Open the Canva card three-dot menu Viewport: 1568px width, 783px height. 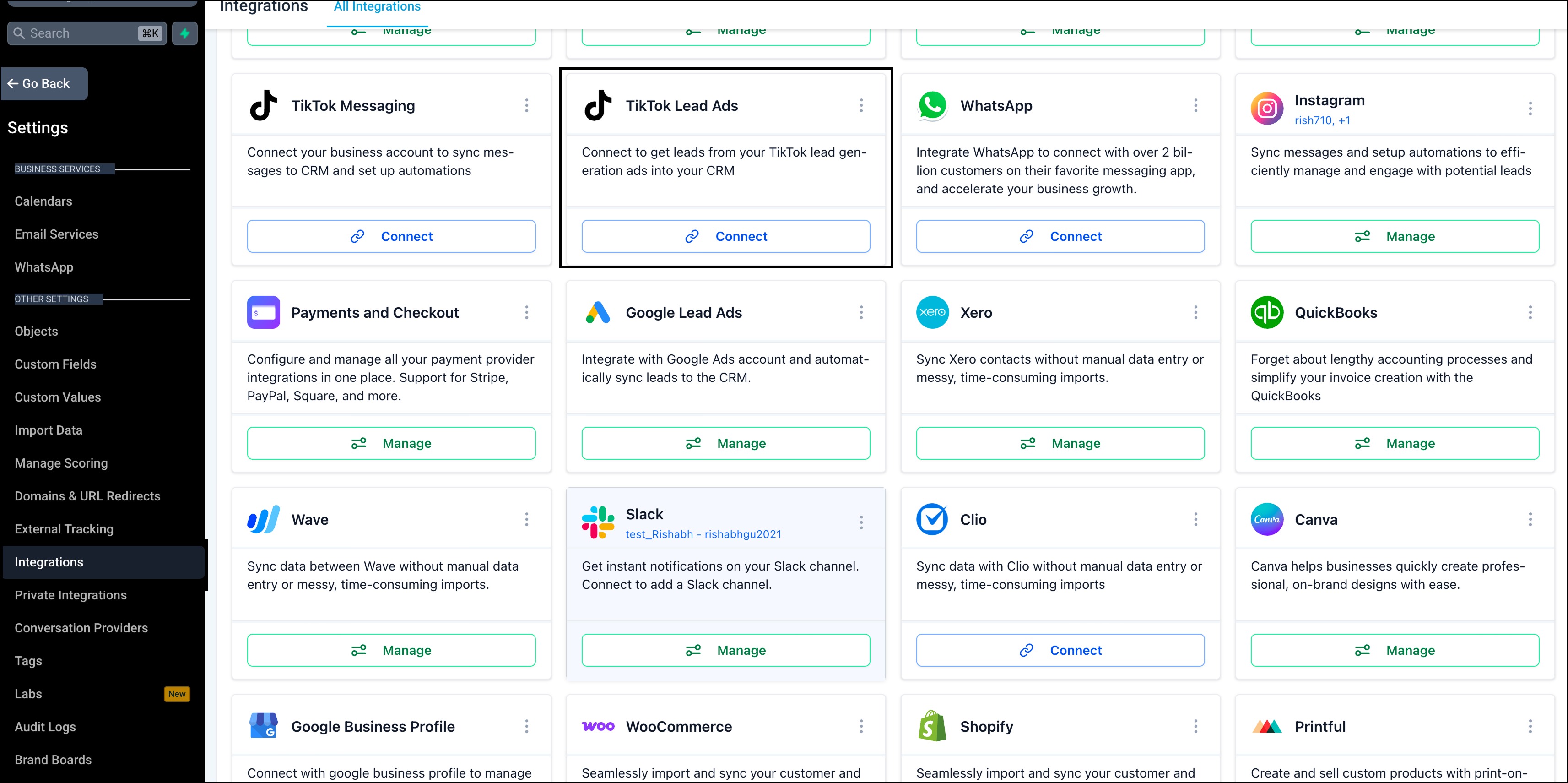pyautogui.click(x=1530, y=519)
